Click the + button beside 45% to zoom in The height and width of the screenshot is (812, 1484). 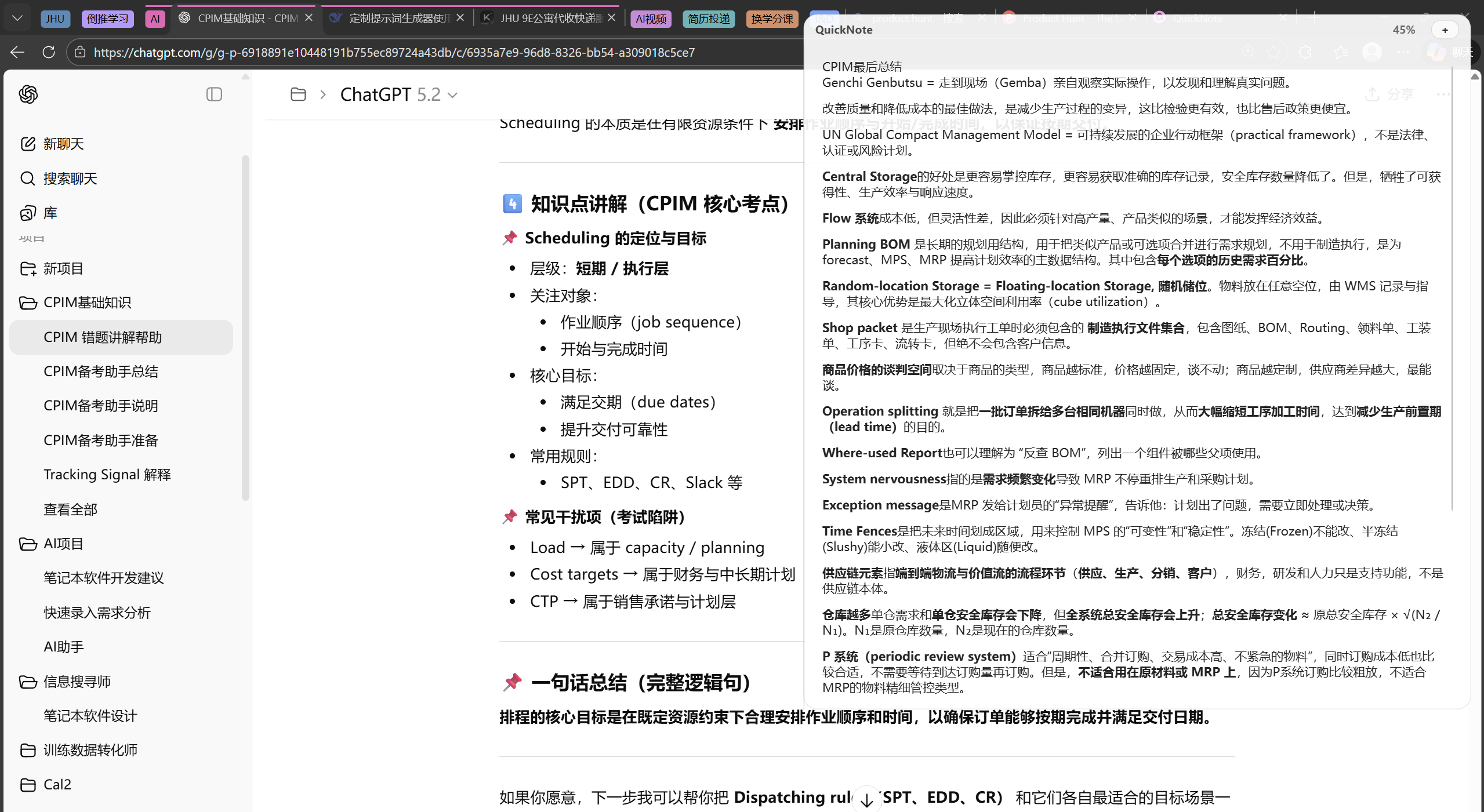1445,30
